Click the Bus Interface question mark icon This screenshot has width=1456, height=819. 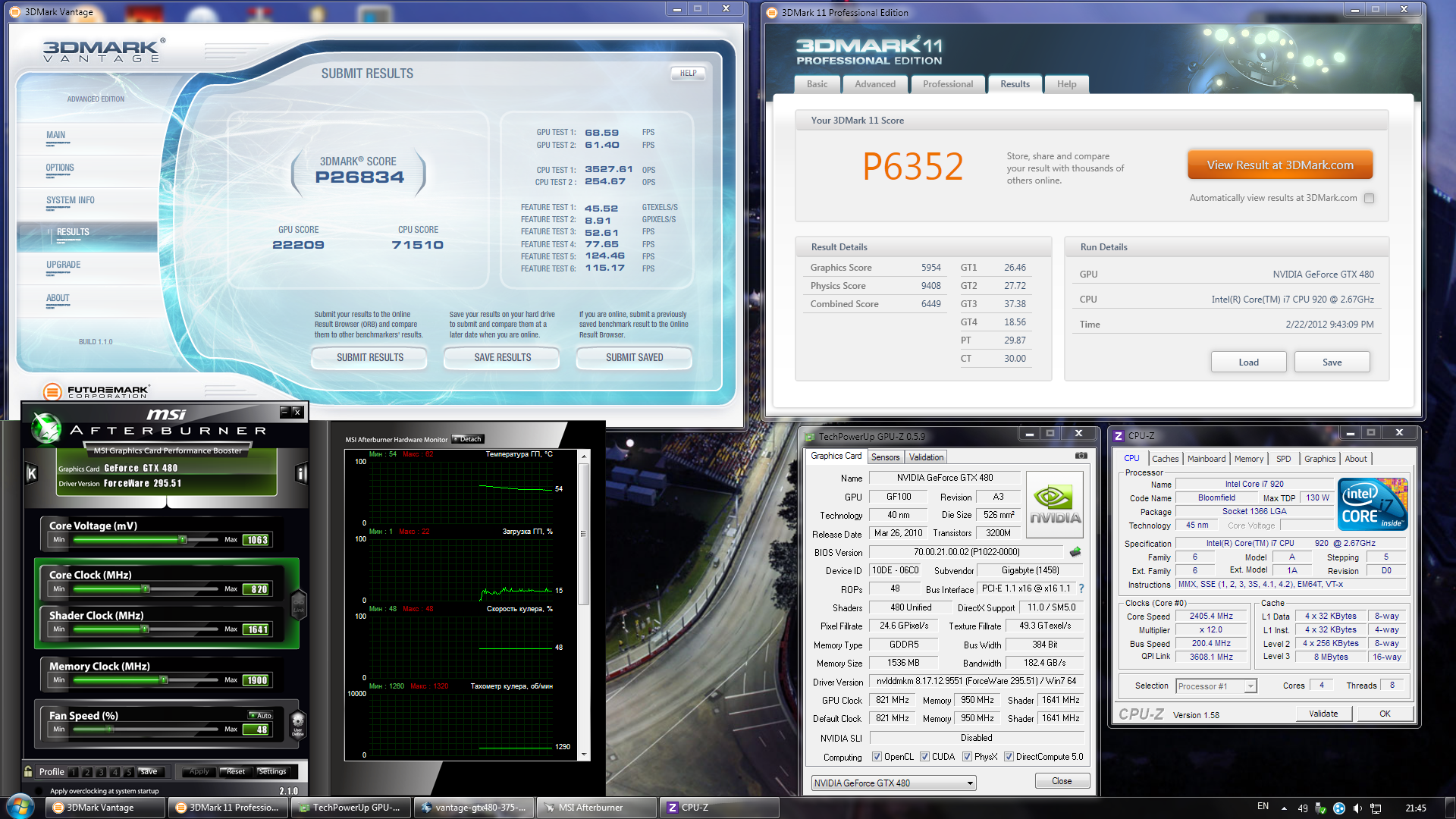[x=1081, y=588]
